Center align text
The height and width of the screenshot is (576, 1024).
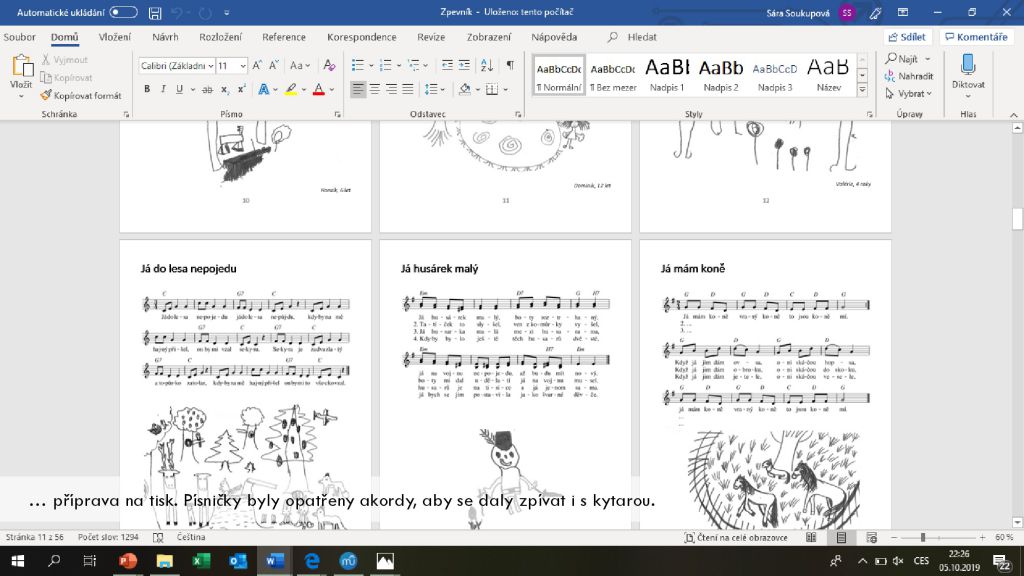click(x=375, y=89)
